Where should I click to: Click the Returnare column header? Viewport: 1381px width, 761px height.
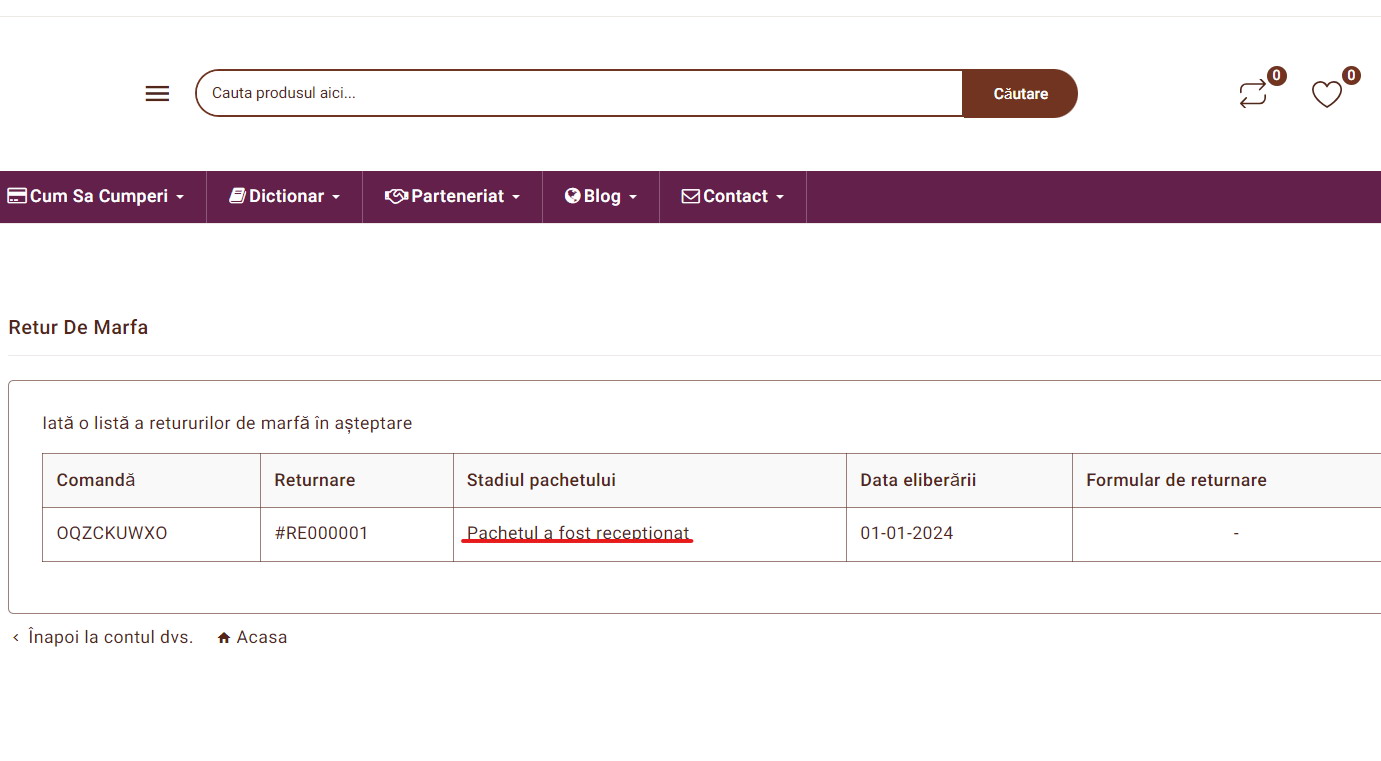coord(357,481)
